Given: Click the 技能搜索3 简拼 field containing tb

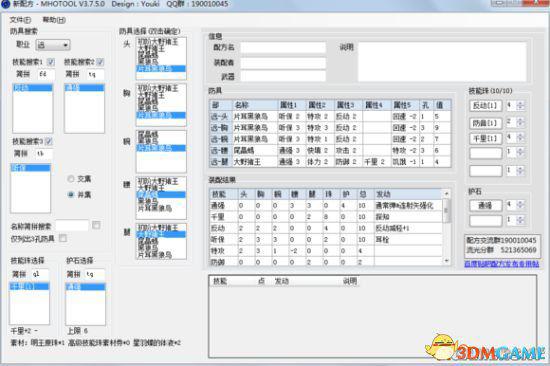Looking at the screenshot, I should click(x=43, y=153).
